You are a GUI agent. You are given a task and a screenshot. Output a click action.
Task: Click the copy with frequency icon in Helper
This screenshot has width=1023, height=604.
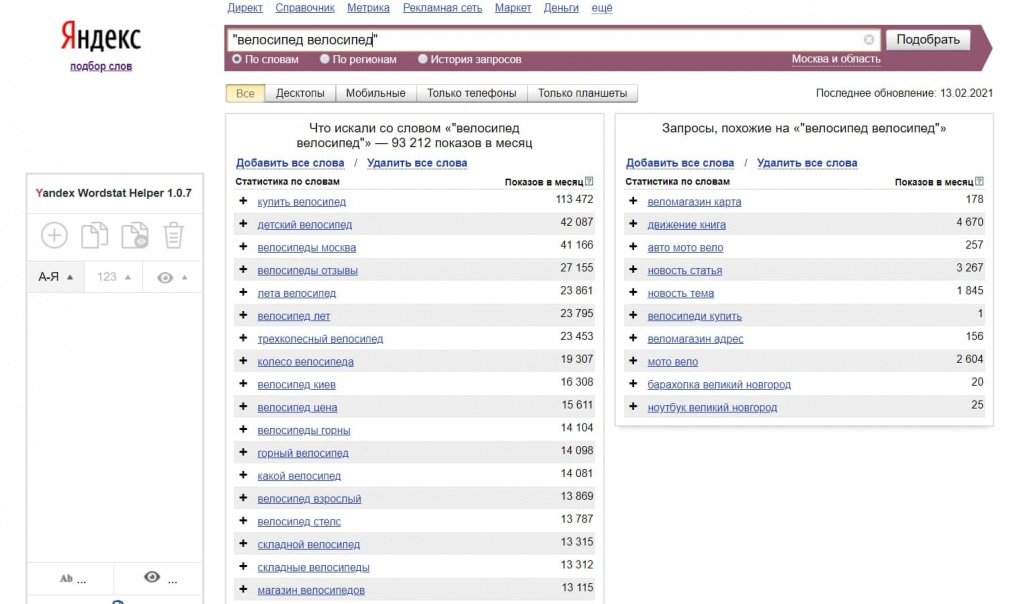[x=134, y=235]
